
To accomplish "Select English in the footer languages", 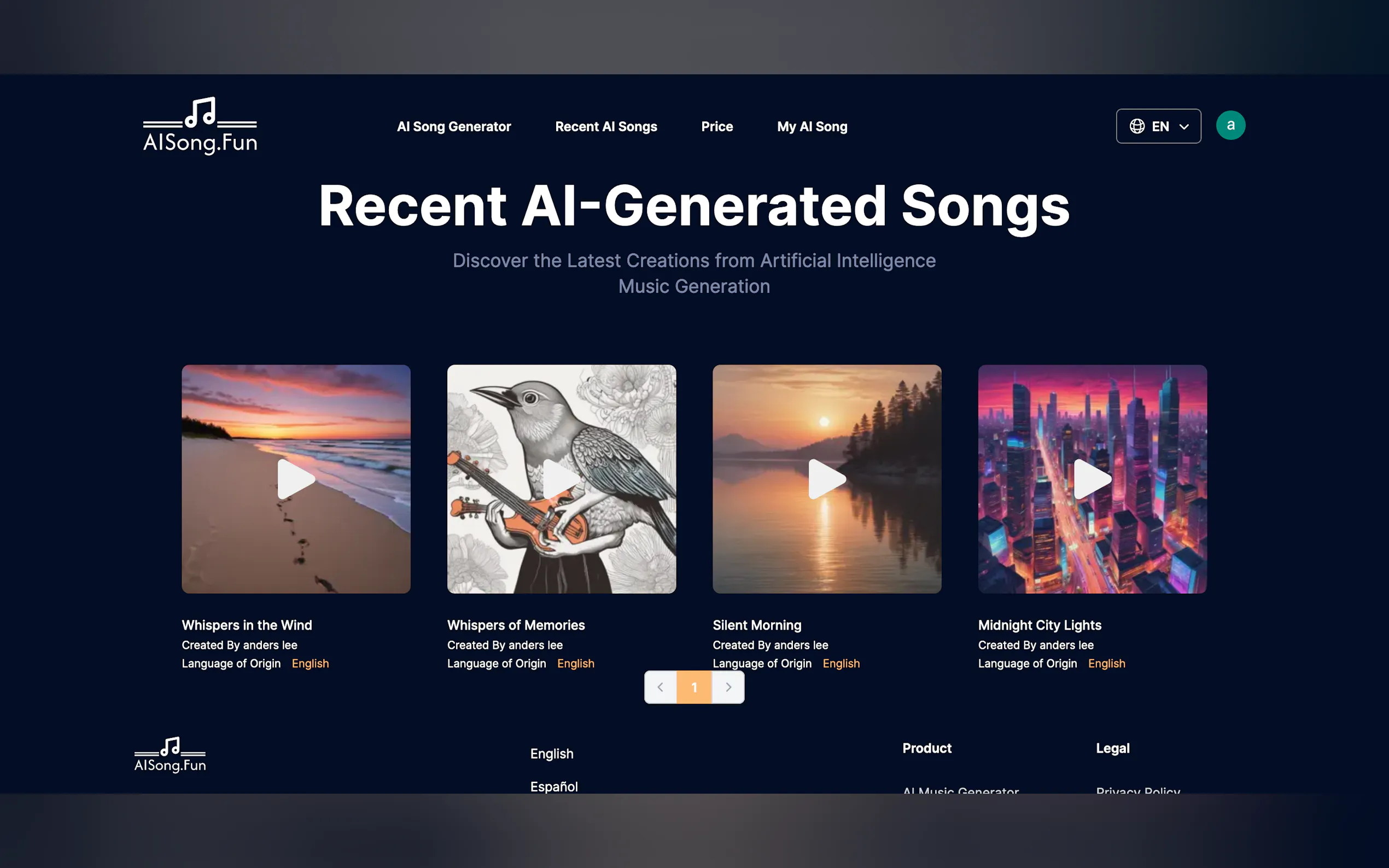I will click(x=552, y=754).
